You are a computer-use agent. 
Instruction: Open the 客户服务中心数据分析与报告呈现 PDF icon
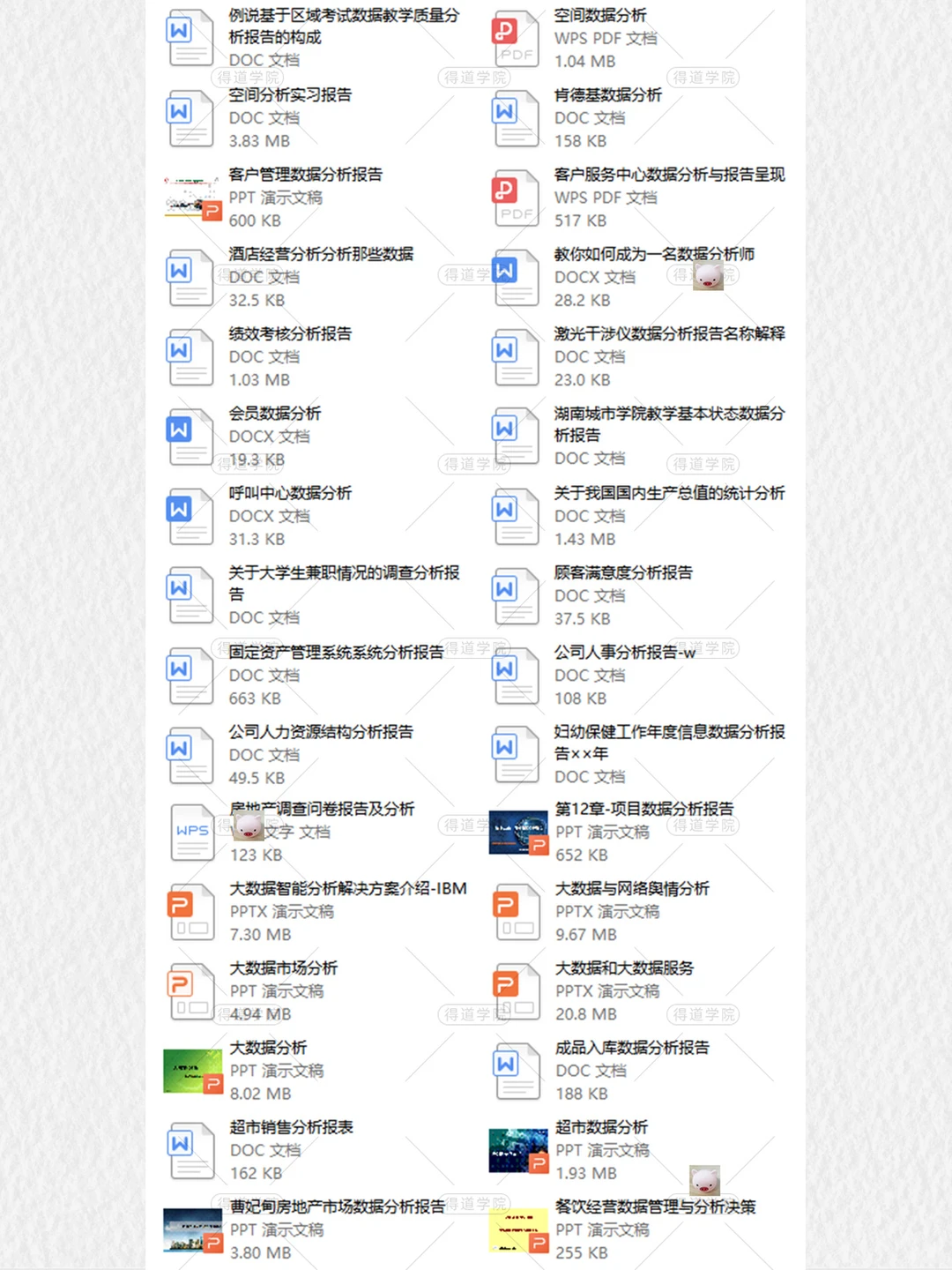click(x=516, y=198)
